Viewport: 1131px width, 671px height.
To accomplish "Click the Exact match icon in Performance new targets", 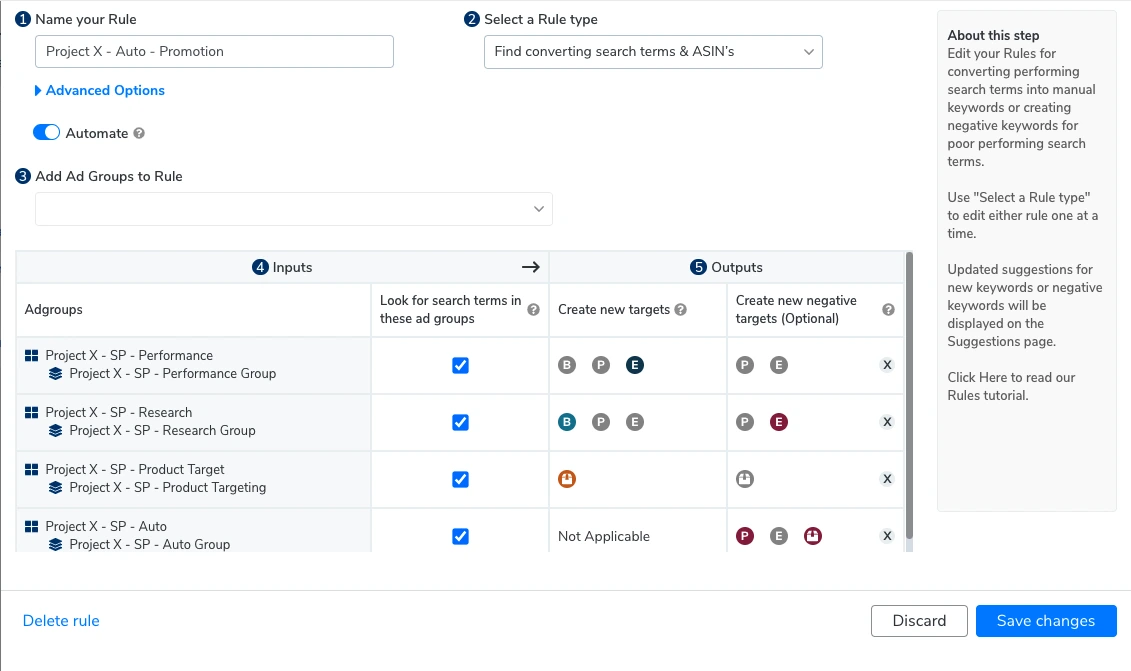I will [635, 365].
